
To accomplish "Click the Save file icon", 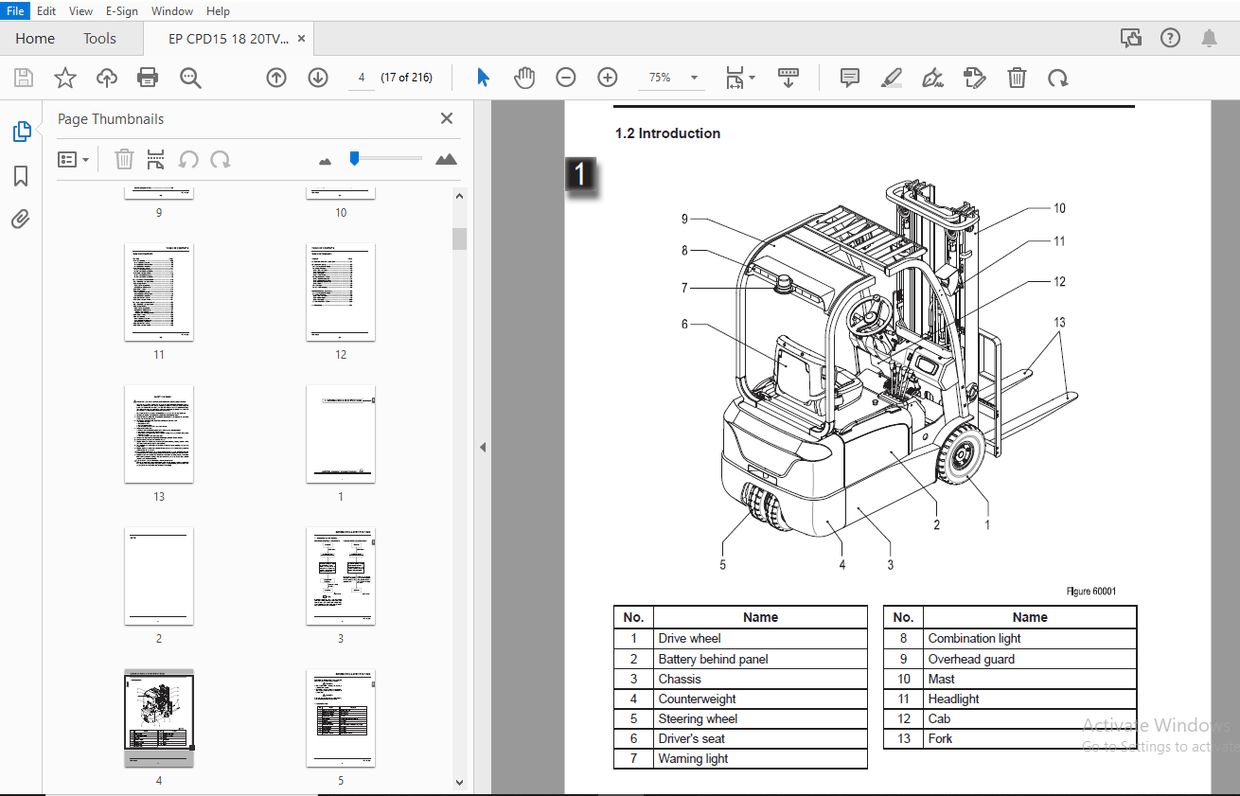I will pos(23,78).
